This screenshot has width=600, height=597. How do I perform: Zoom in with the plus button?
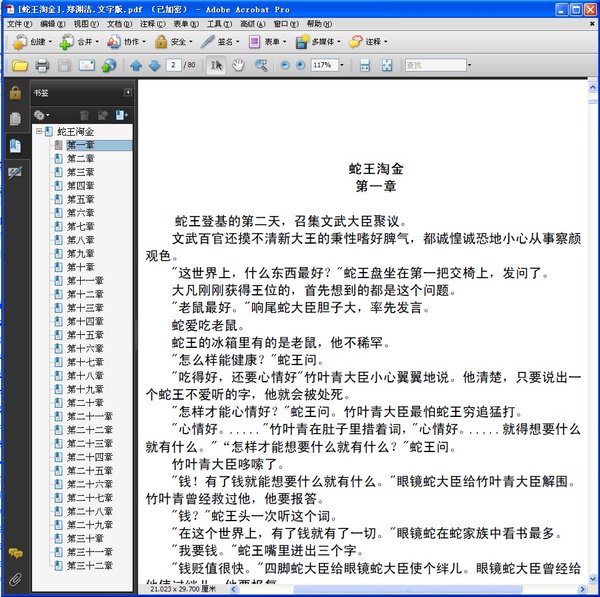pyautogui.click(x=301, y=65)
